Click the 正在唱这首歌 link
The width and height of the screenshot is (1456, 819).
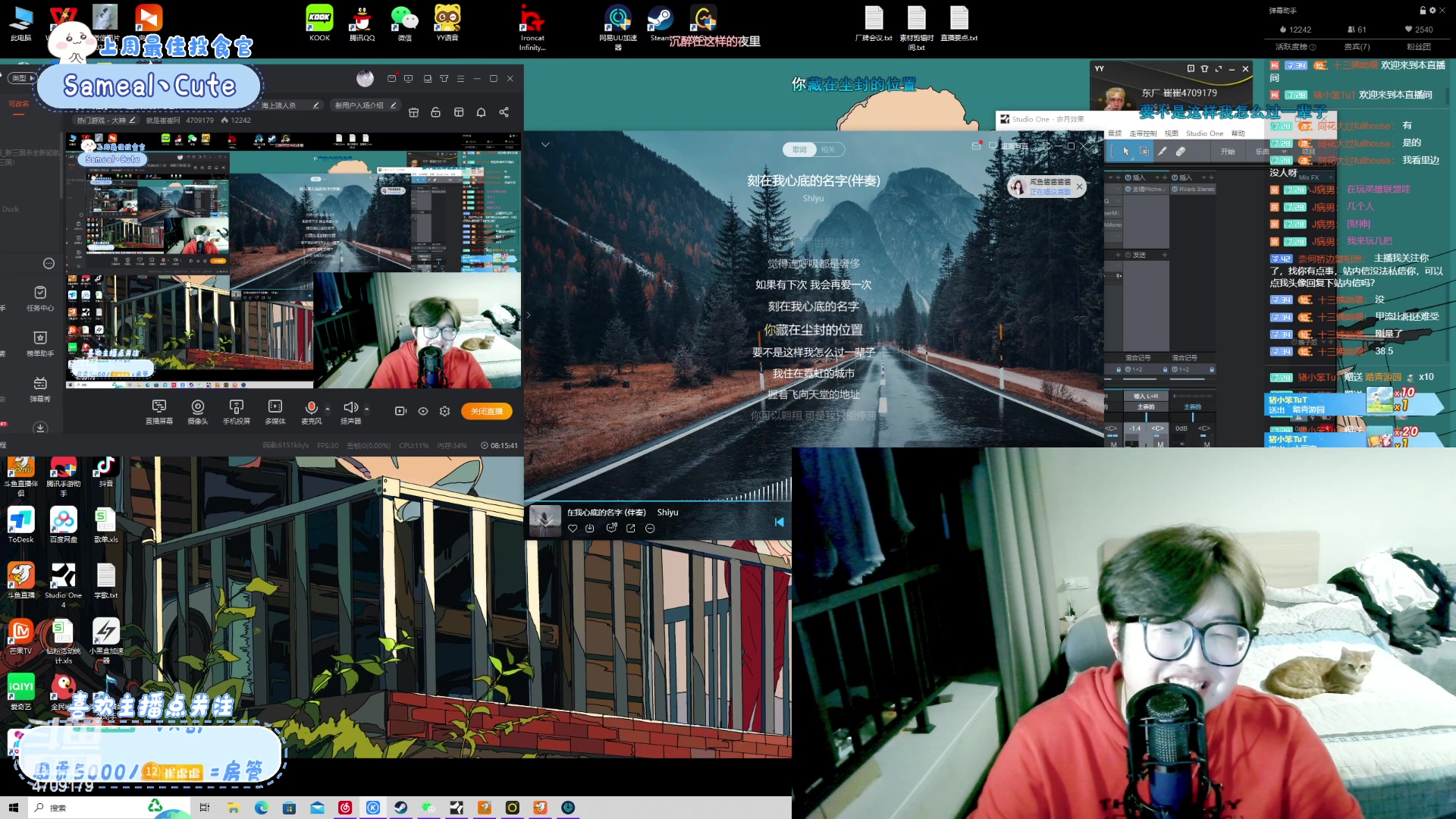[1050, 192]
